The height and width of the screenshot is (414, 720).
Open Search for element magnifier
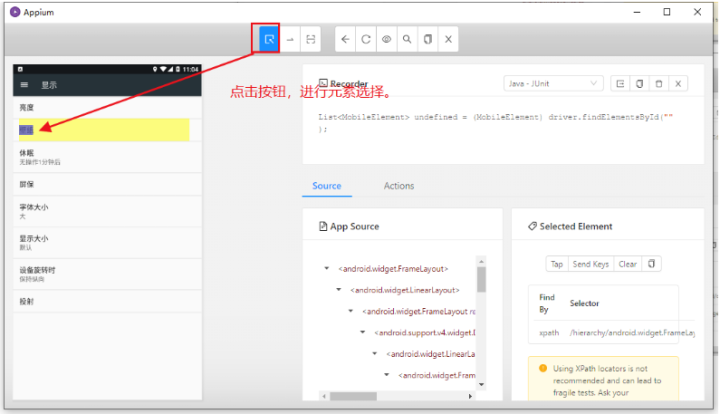point(407,39)
